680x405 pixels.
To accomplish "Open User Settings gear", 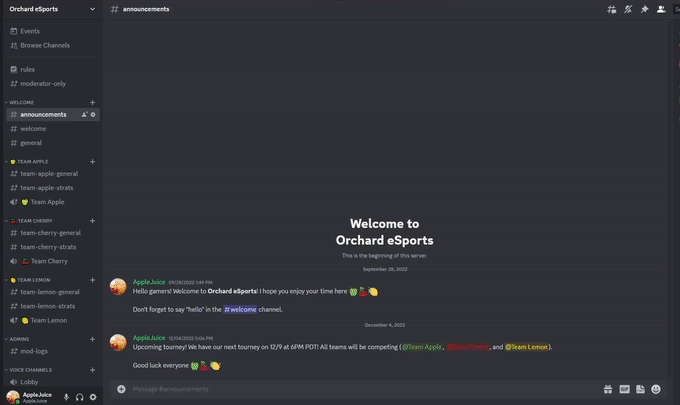I will point(93,397).
